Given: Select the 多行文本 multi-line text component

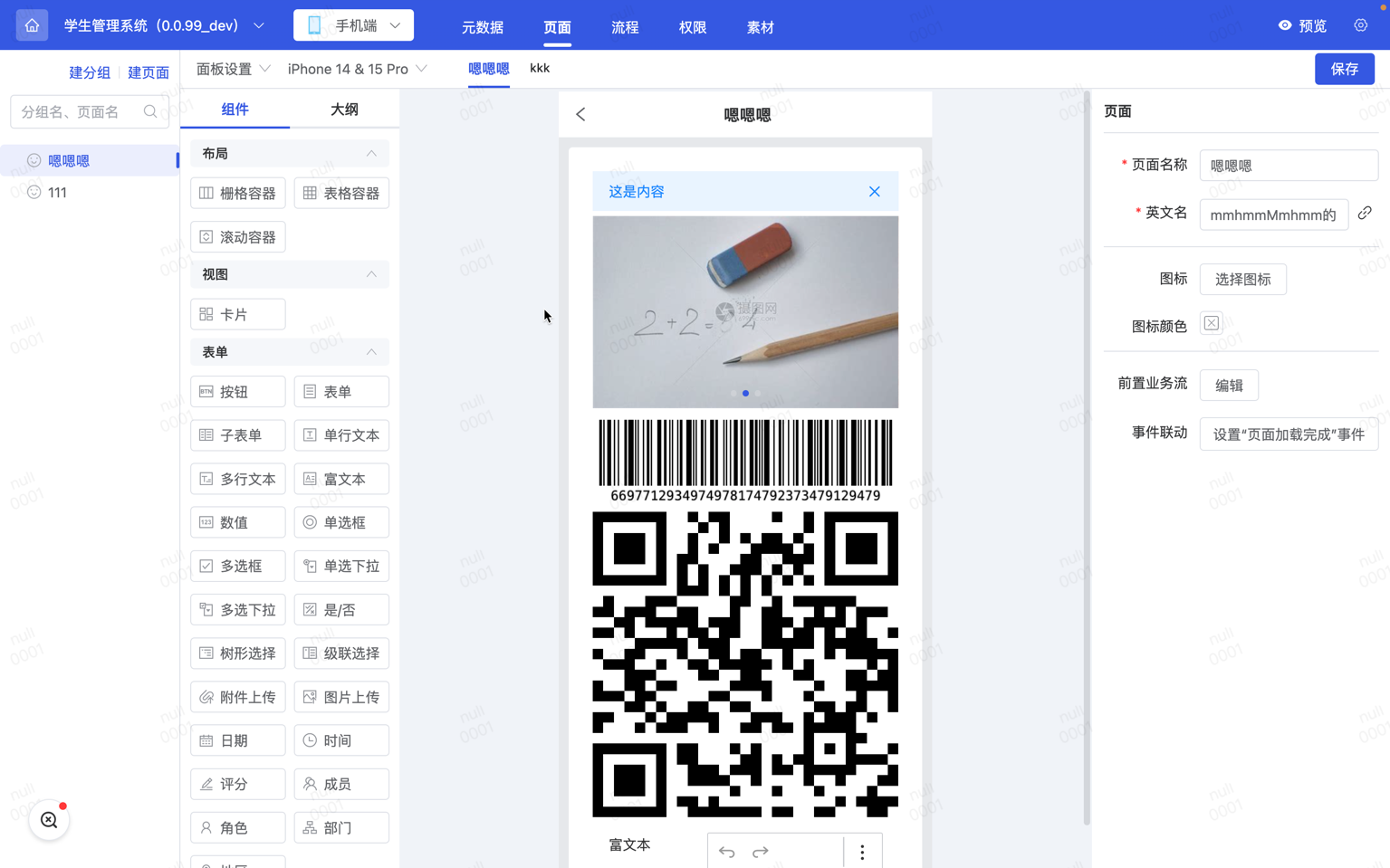Looking at the screenshot, I should click(238, 479).
